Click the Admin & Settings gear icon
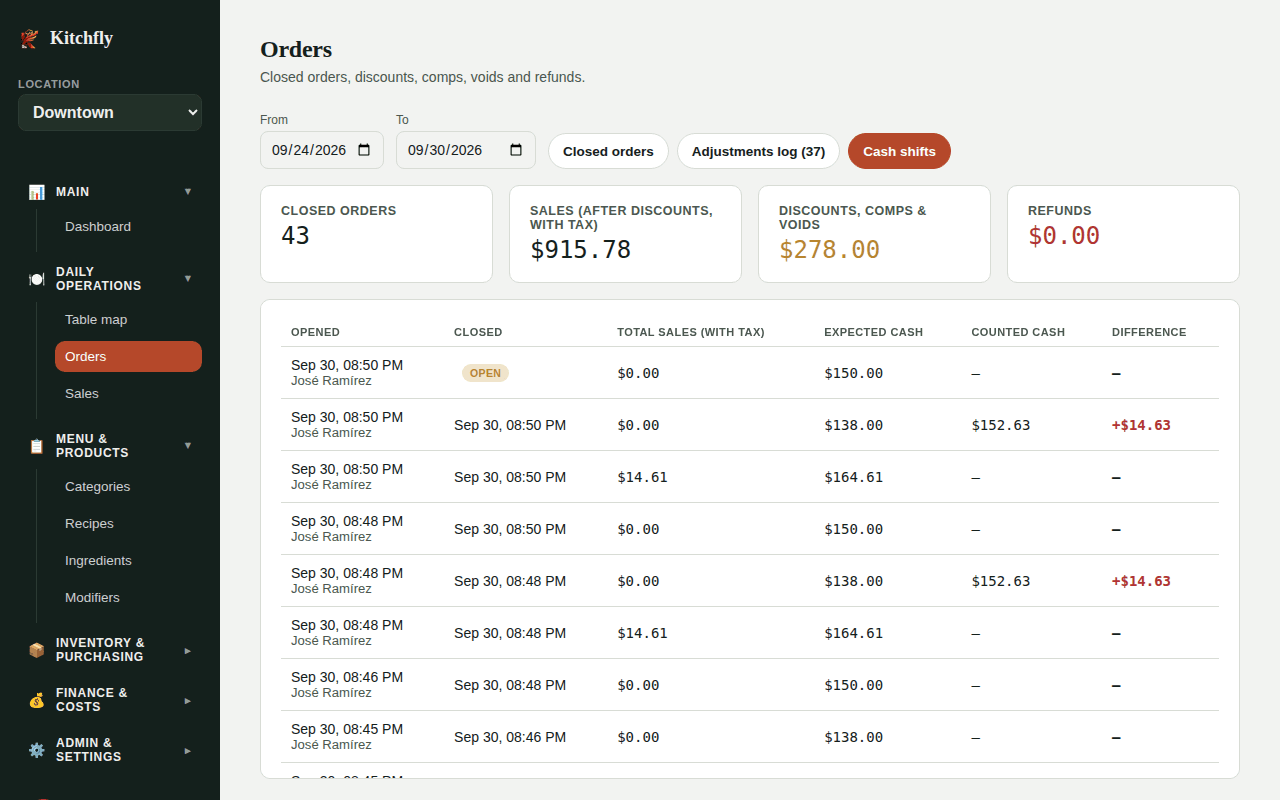The image size is (1280, 800). pos(37,750)
